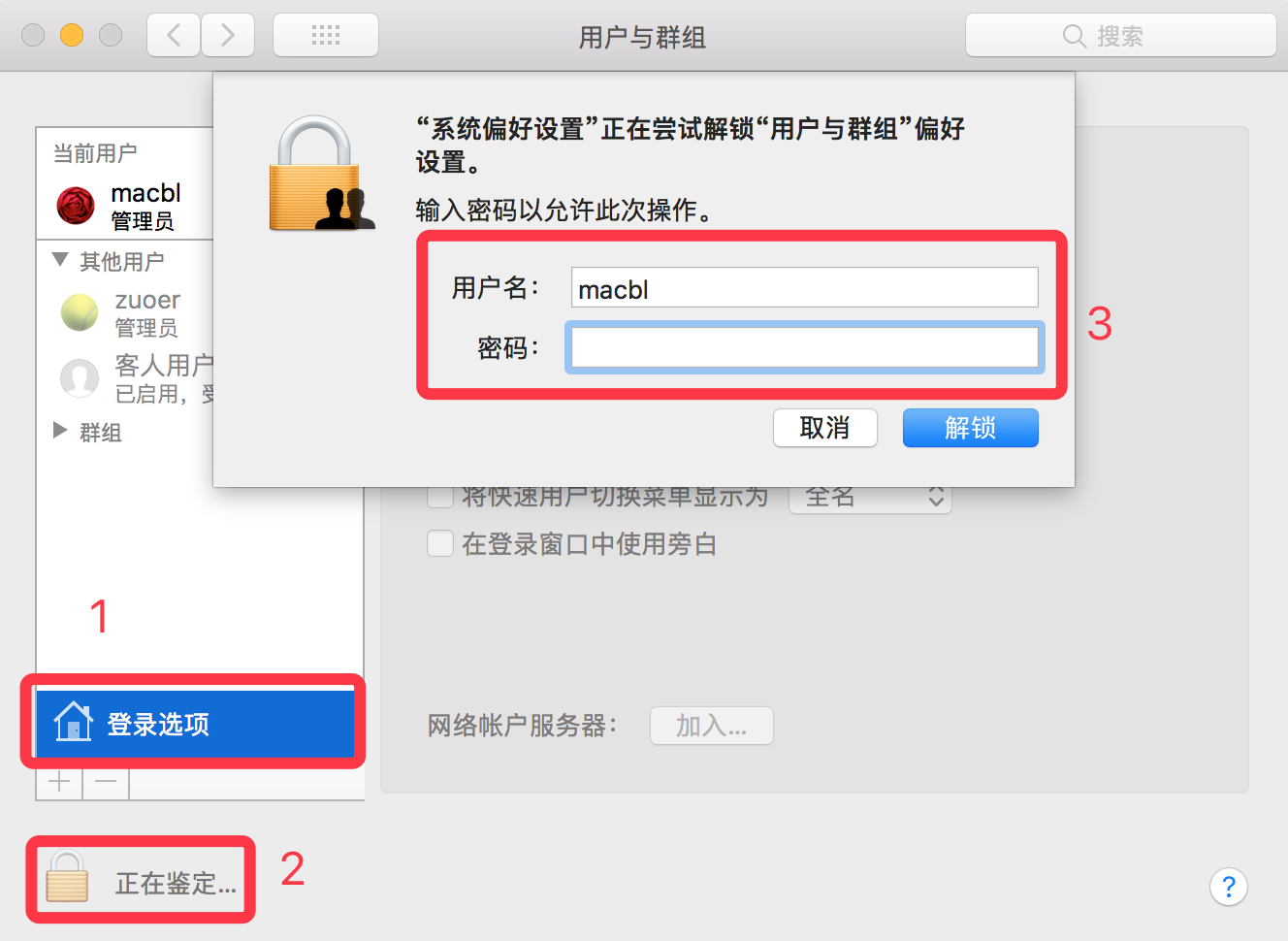
Task: Open the 全名 display dropdown
Action: pos(870,498)
